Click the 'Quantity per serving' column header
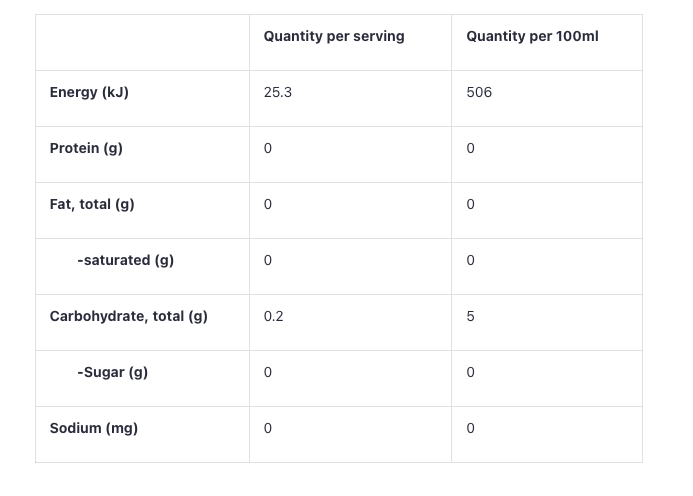693x496 pixels. click(x=334, y=36)
